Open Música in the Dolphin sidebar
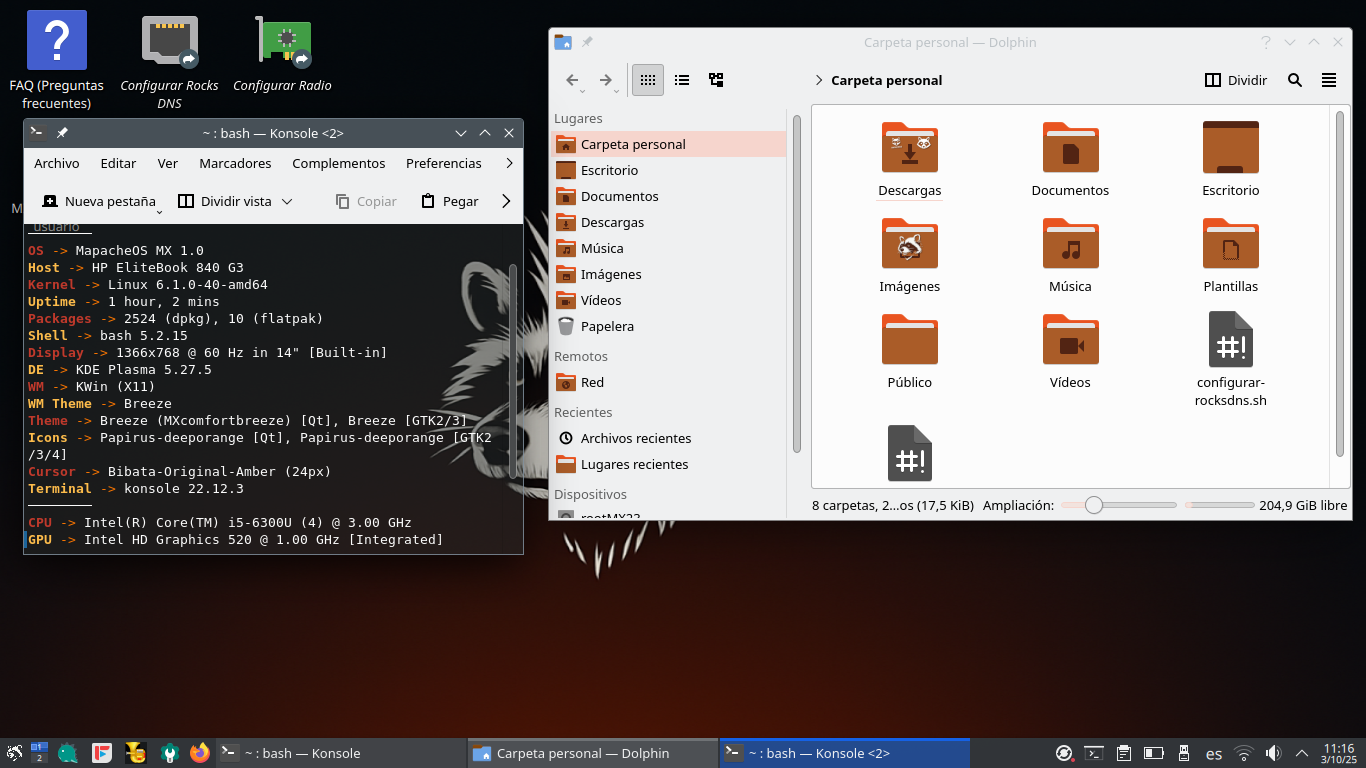The image size is (1366, 768). 670,248
